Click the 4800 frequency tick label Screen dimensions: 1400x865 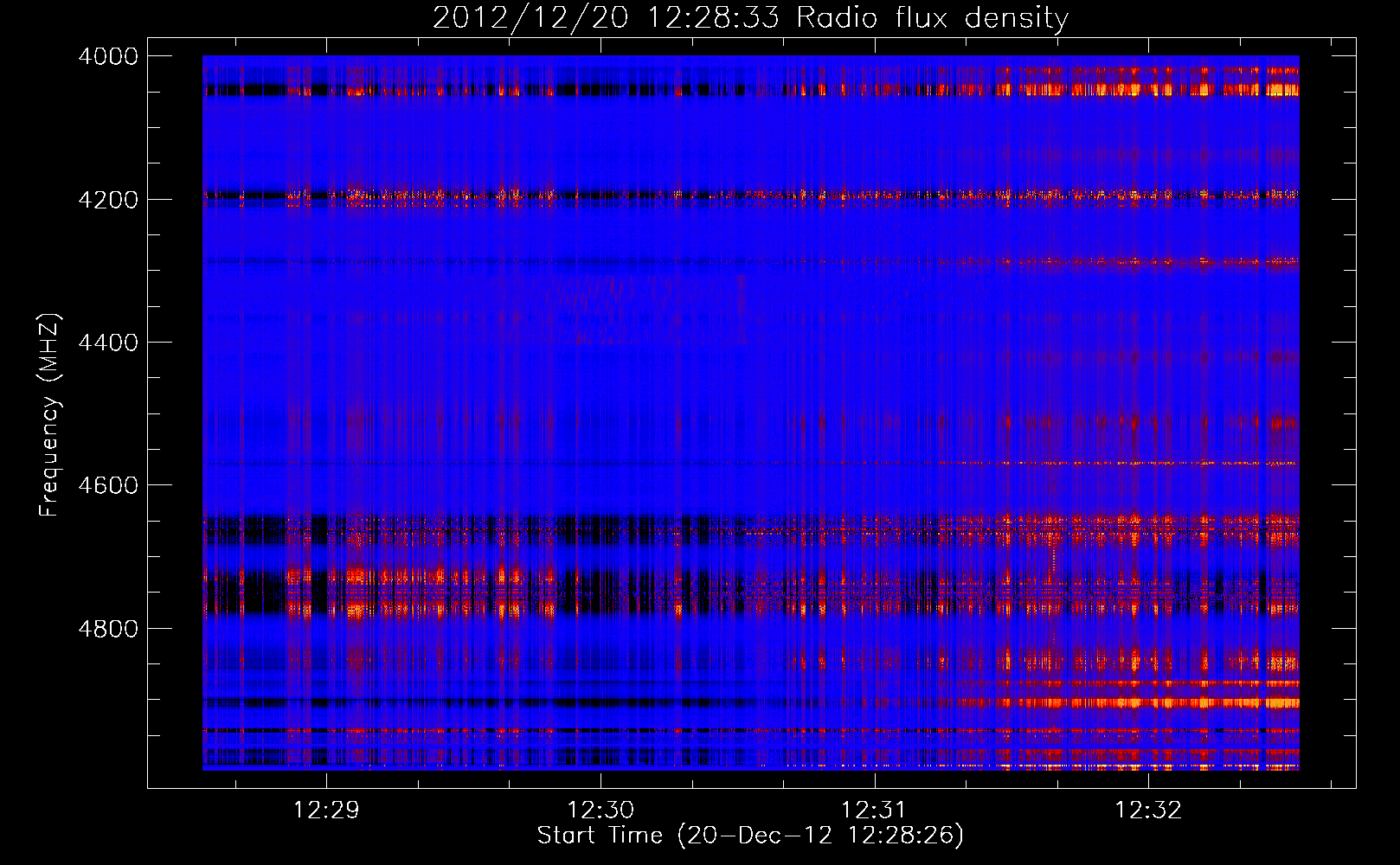point(108,629)
